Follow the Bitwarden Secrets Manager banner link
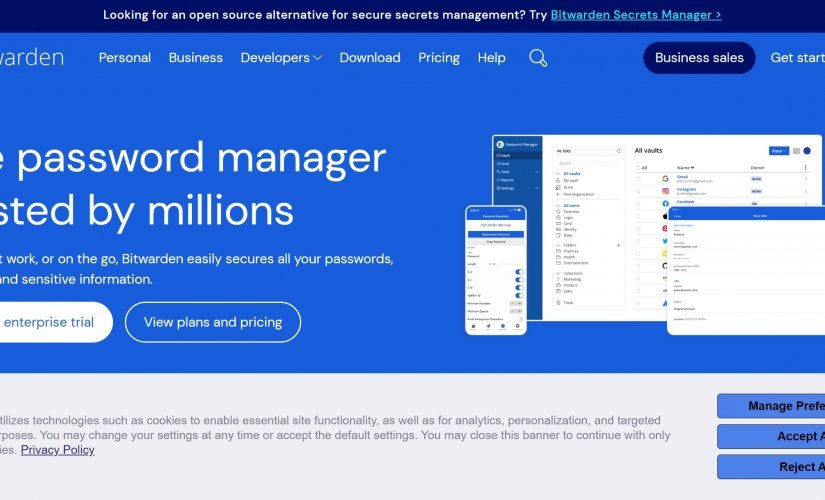 [636, 15]
